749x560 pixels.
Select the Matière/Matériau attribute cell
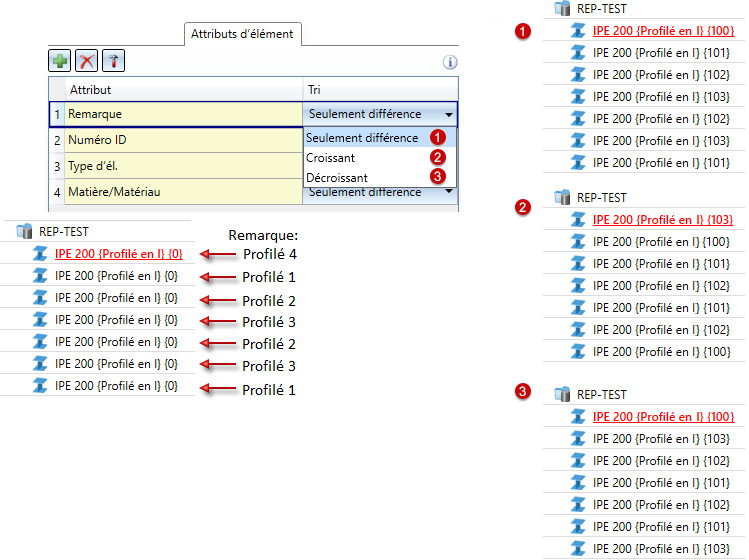(183, 192)
